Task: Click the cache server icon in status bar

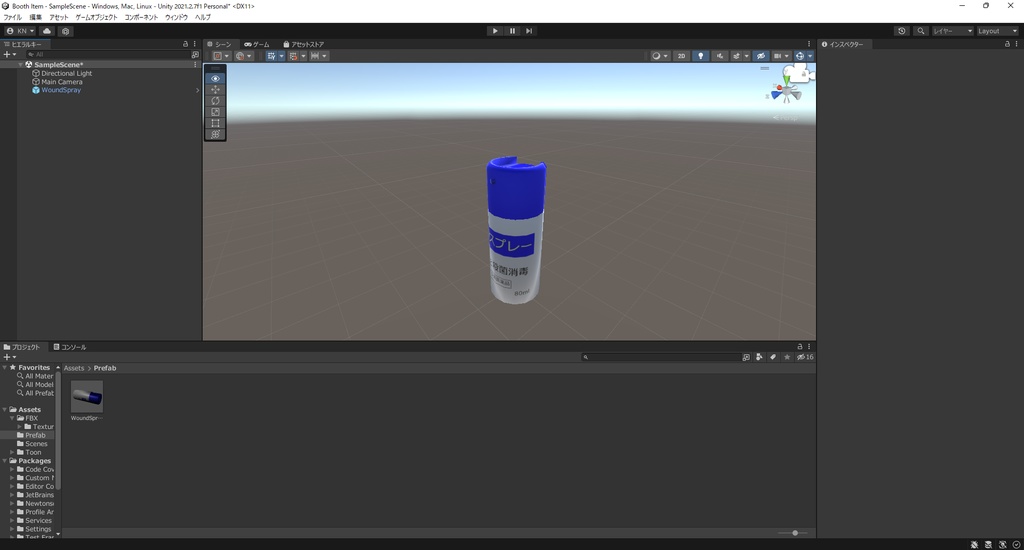Action: click(x=989, y=544)
